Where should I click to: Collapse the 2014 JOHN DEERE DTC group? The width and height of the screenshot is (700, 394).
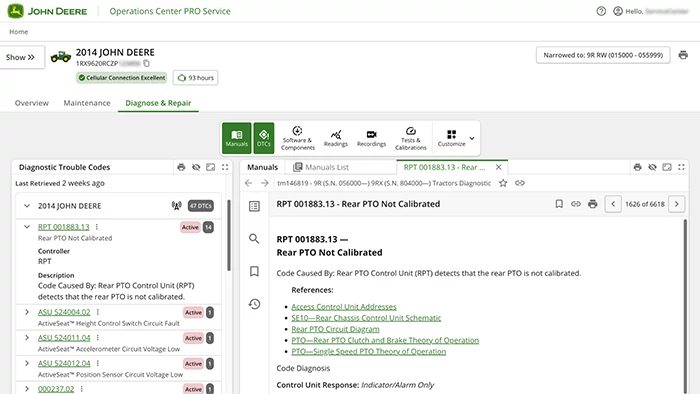(27, 206)
